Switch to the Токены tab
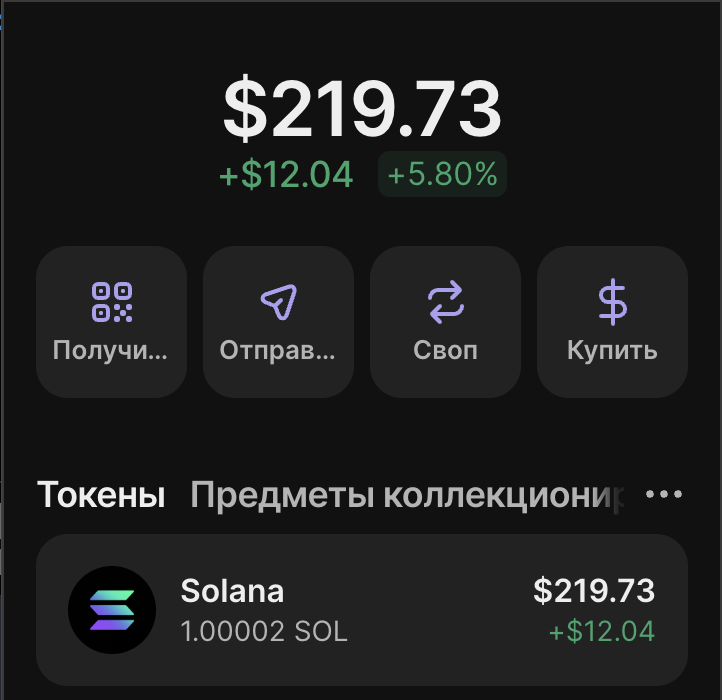 point(101,494)
